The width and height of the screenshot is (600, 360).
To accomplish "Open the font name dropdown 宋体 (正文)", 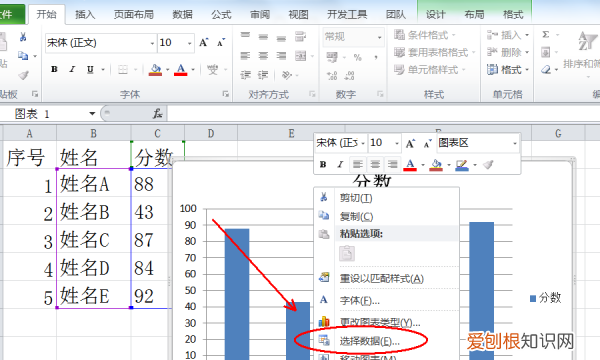I will pyautogui.click(x=152, y=43).
